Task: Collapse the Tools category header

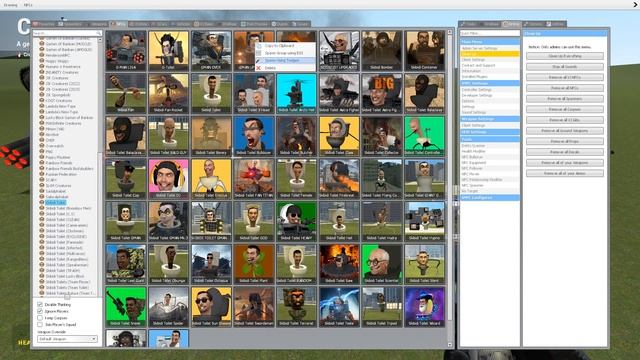Action: coord(490,139)
